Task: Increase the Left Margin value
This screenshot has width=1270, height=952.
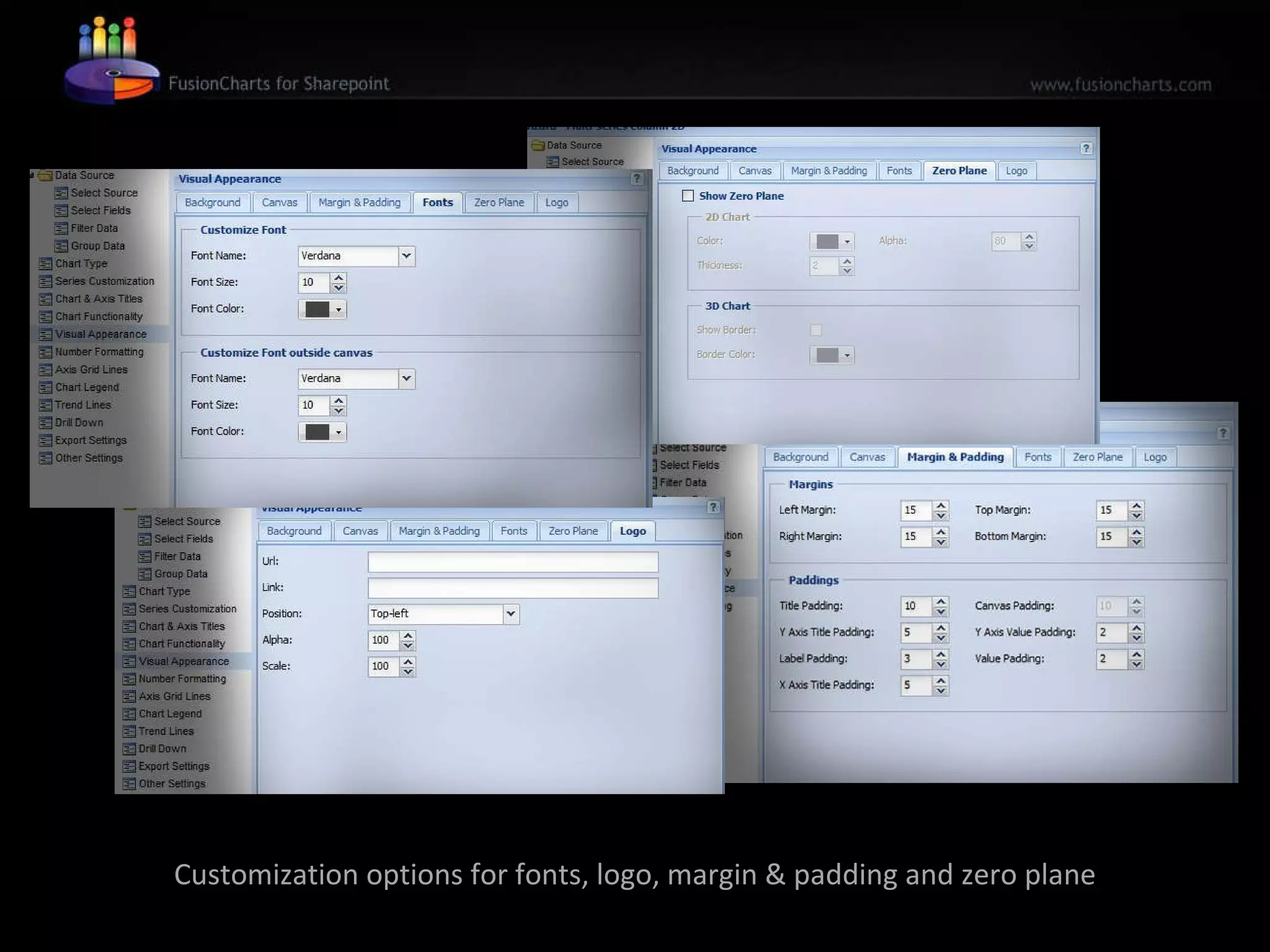Action: tap(941, 505)
